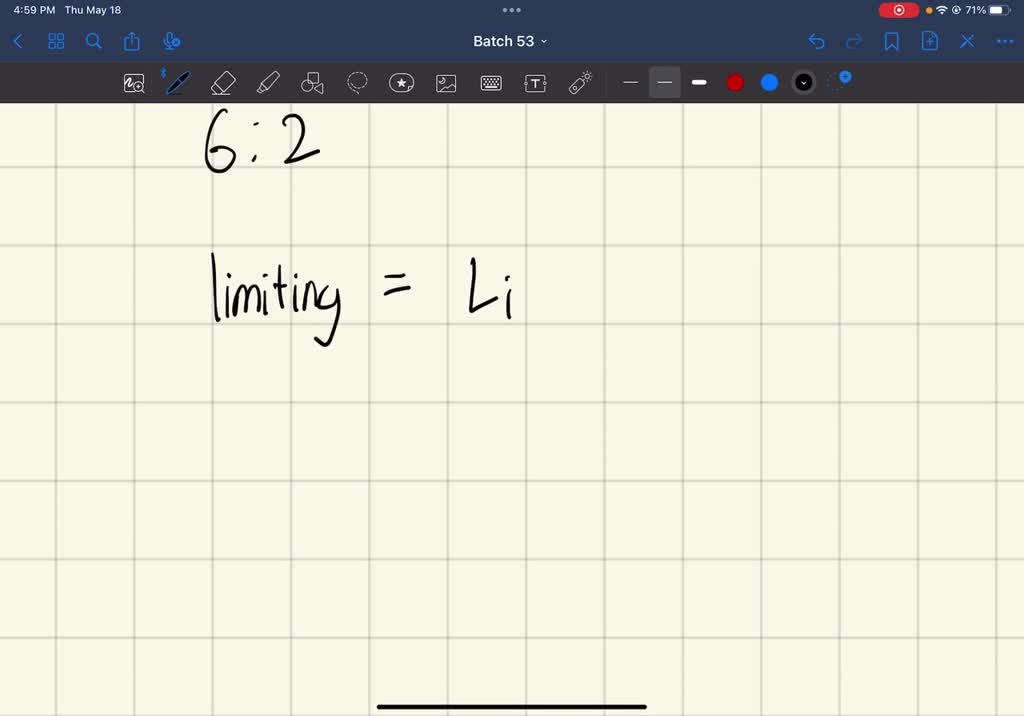Toggle the microphone audio recording
Image resolution: width=1024 pixels, height=716 pixels.
[171, 41]
